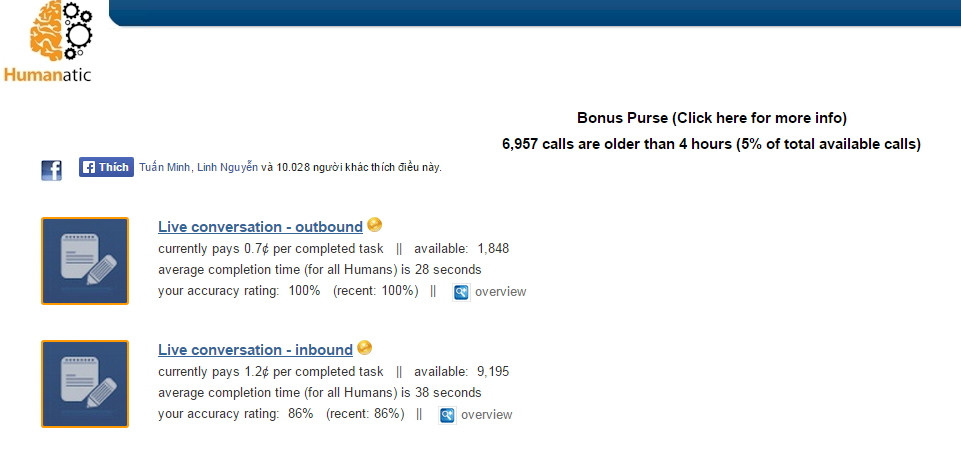Click the Humanatic wordmark text

[47, 74]
